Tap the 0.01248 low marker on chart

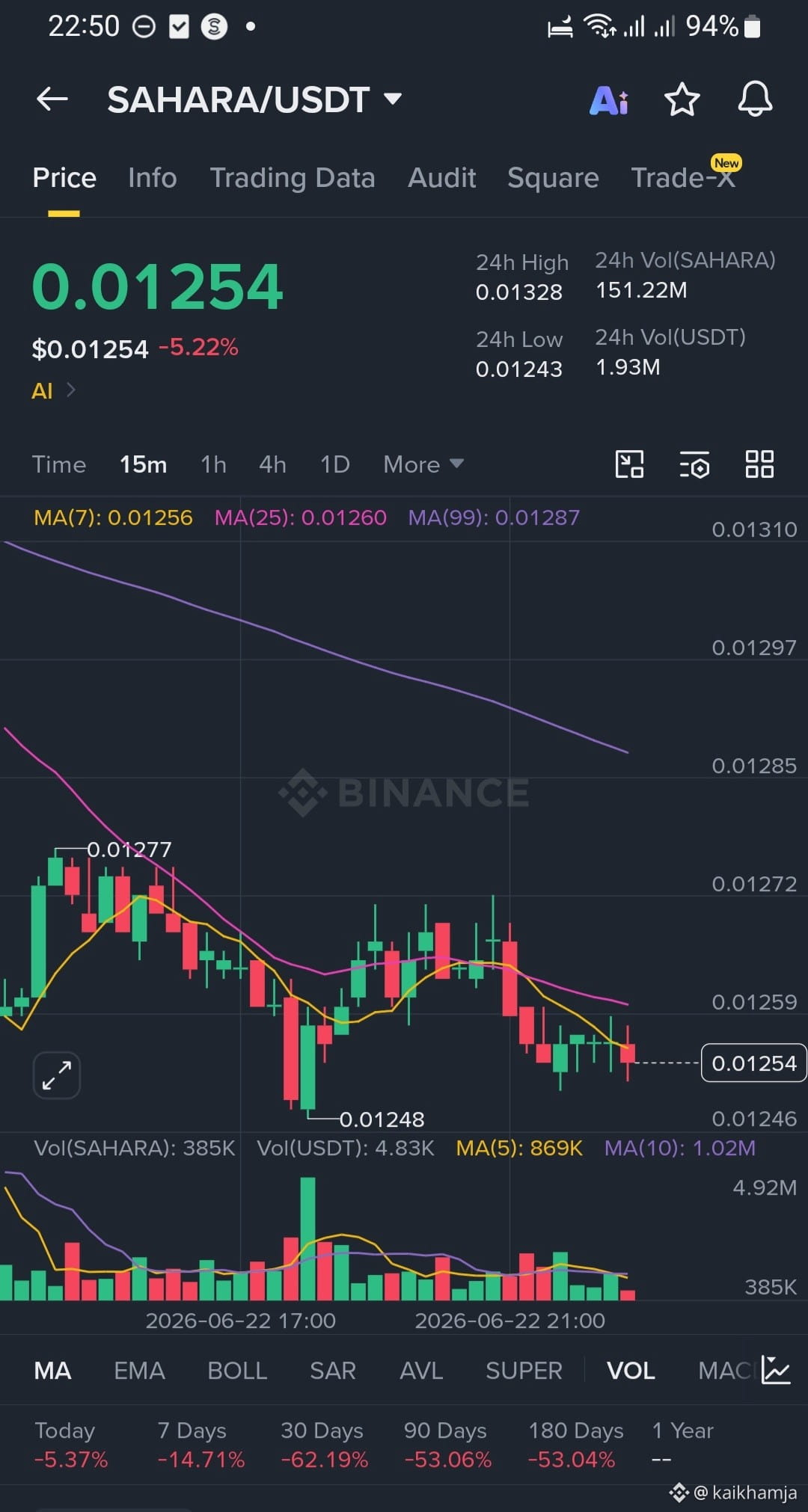coord(382,1119)
